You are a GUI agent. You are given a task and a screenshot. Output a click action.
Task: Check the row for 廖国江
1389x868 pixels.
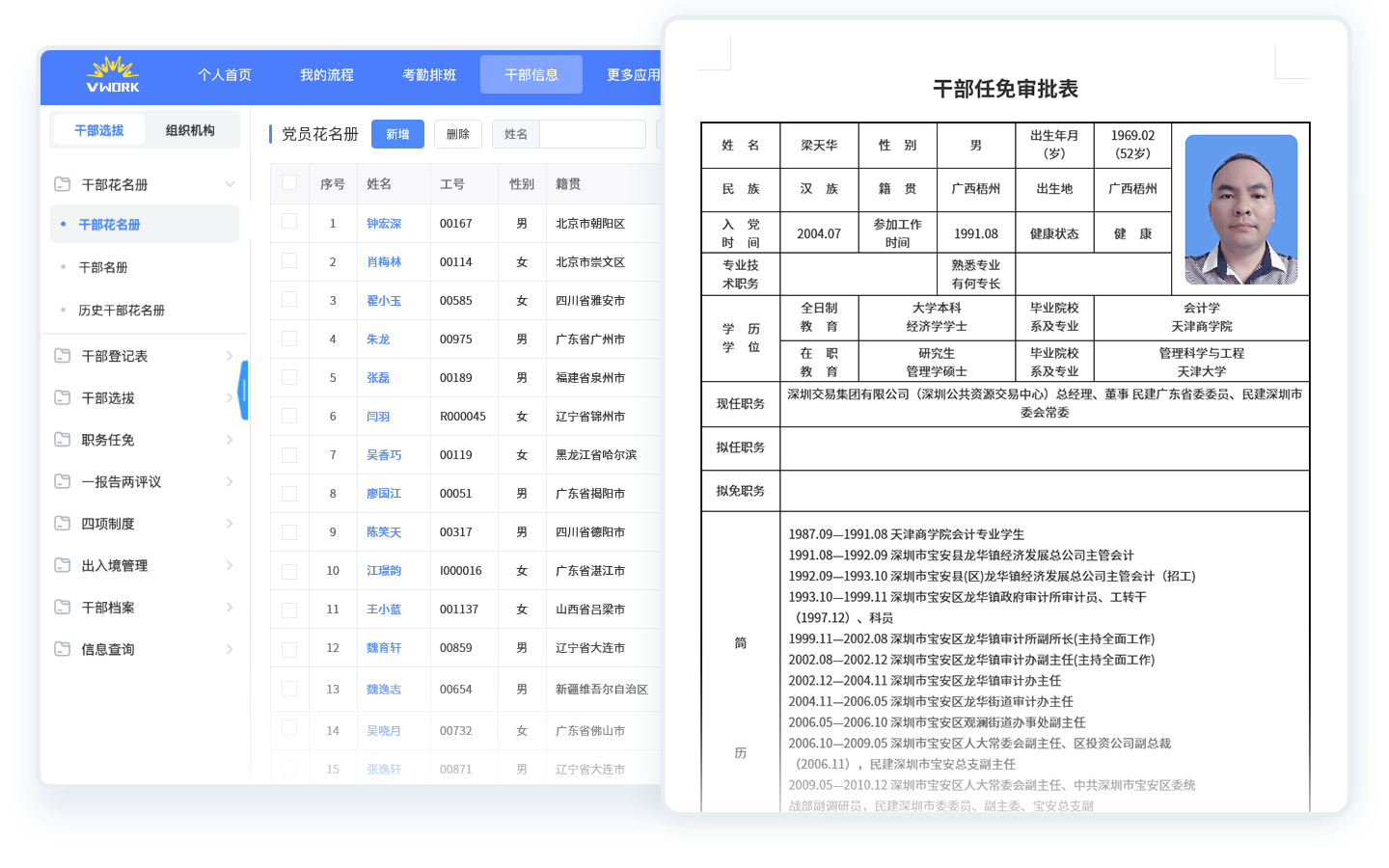289,493
